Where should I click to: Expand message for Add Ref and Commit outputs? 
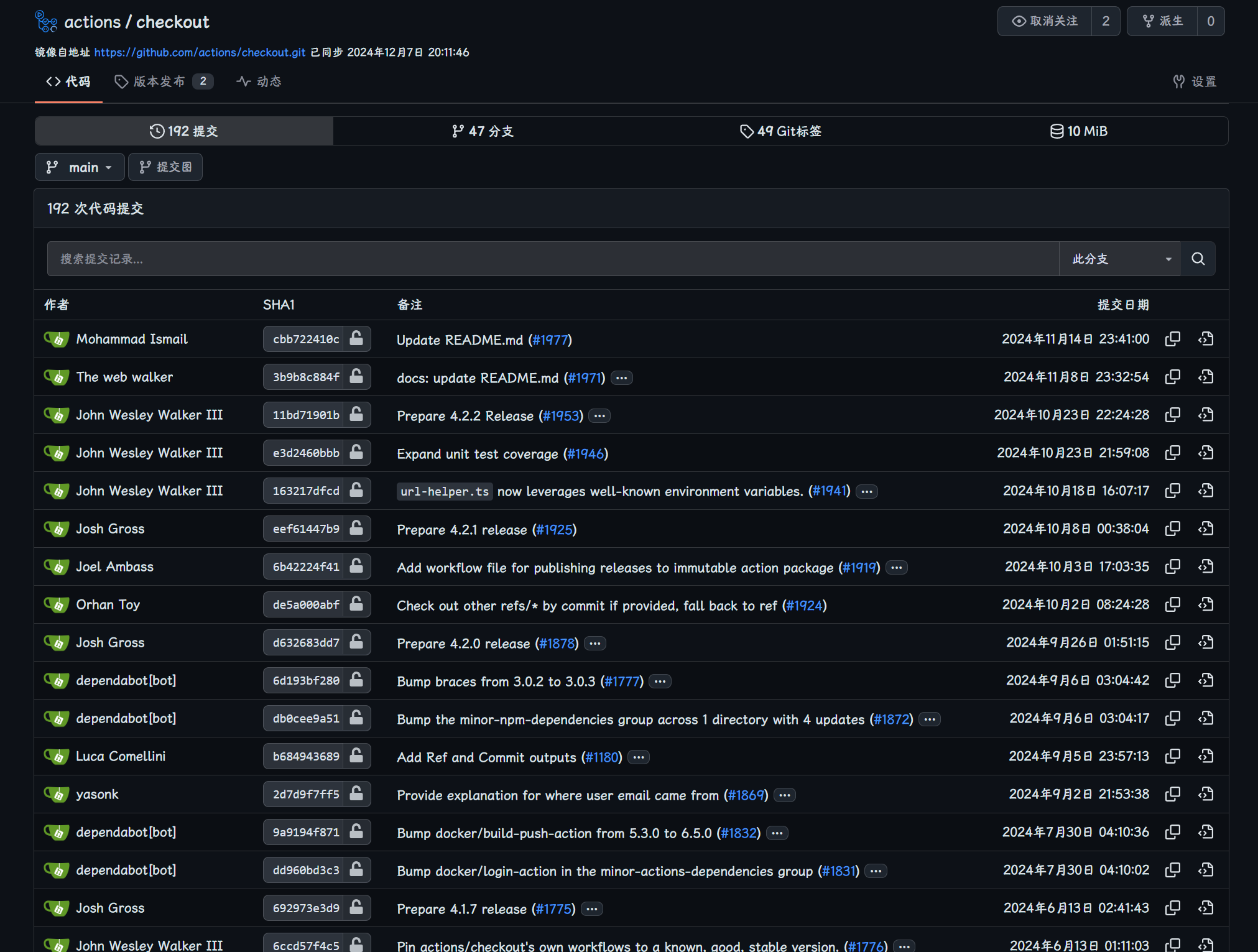[639, 757]
